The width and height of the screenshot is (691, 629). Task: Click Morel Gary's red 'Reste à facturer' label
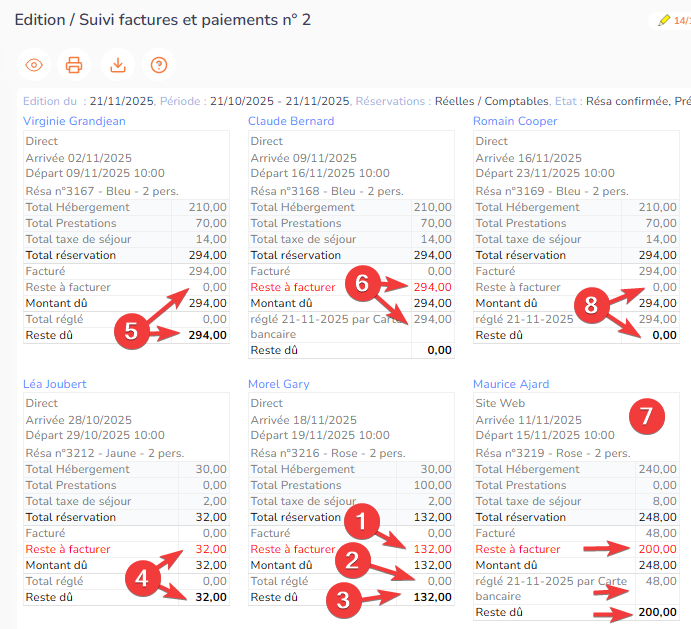(292, 549)
